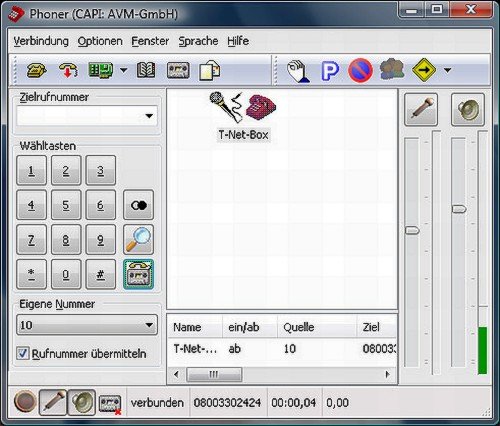Click the green ISDN card icon
Screen dimensions: 500x426
click(101, 70)
